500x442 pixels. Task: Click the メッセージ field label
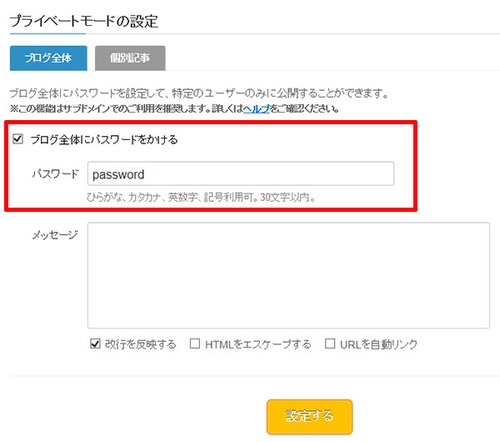[x=55, y=235]
